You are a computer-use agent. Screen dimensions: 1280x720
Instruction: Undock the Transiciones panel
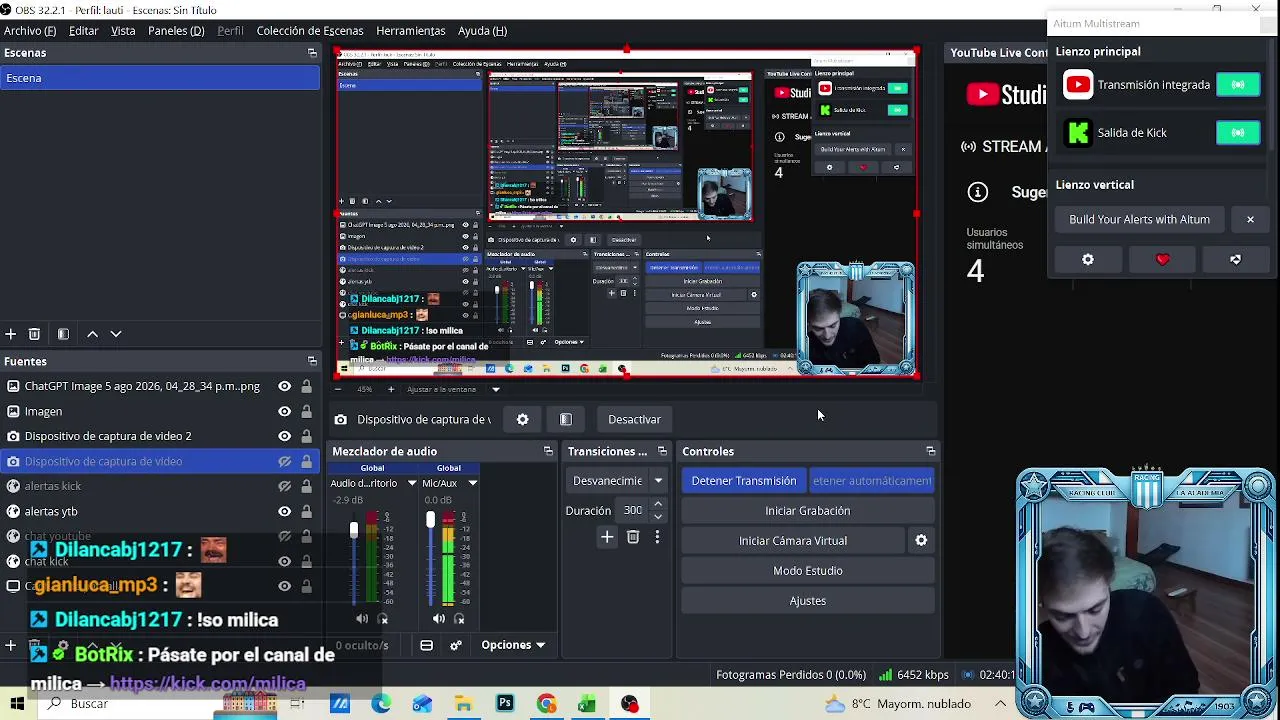tap(662, 452)
